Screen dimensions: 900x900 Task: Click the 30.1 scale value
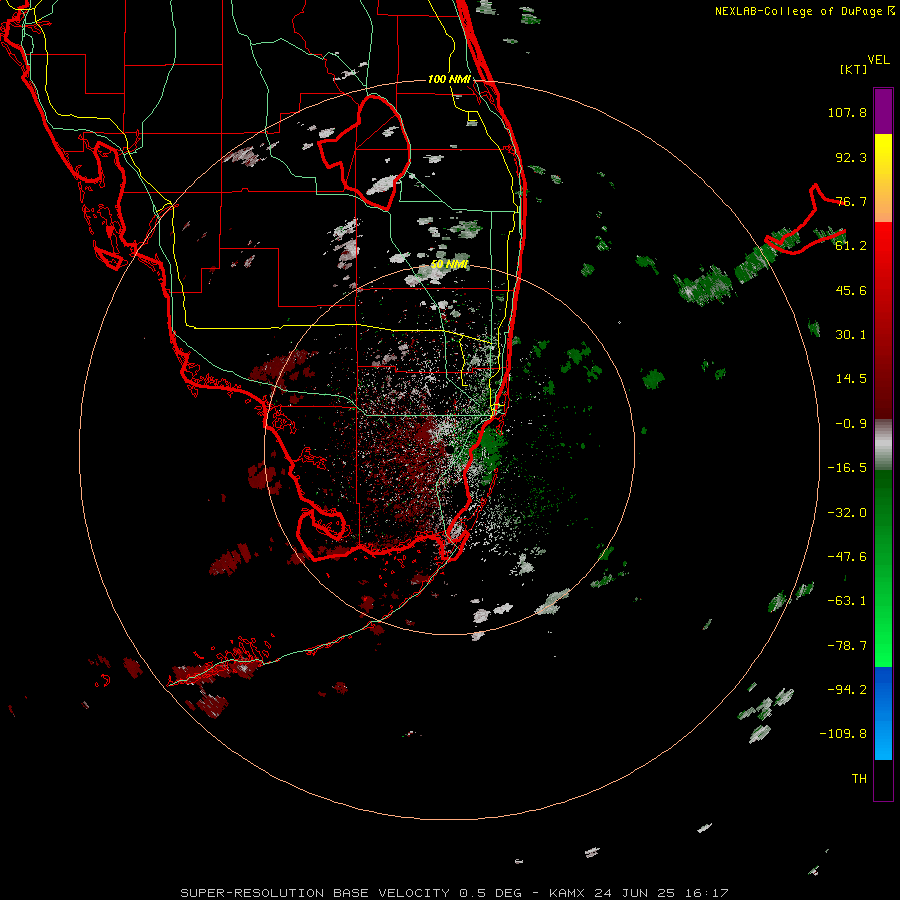pos(851,335)
